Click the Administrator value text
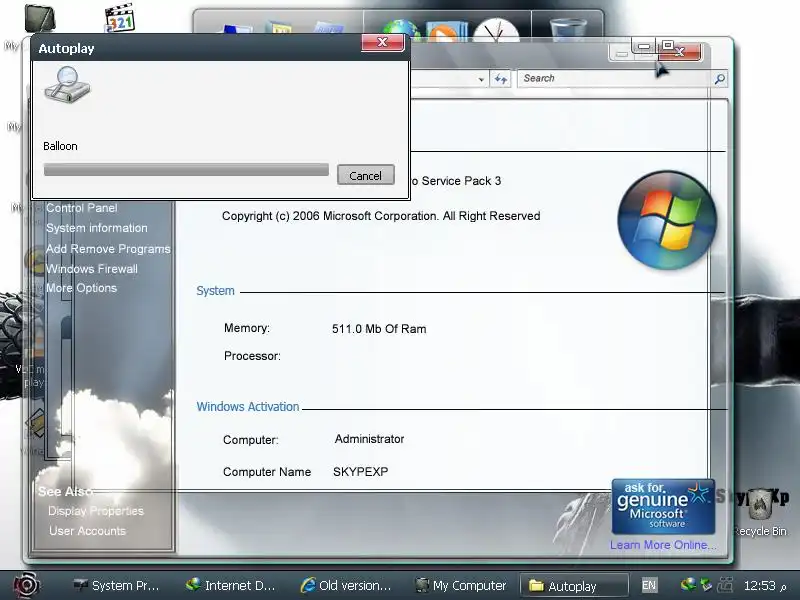This screenshot has width=800, height=600. coord(369,439)
